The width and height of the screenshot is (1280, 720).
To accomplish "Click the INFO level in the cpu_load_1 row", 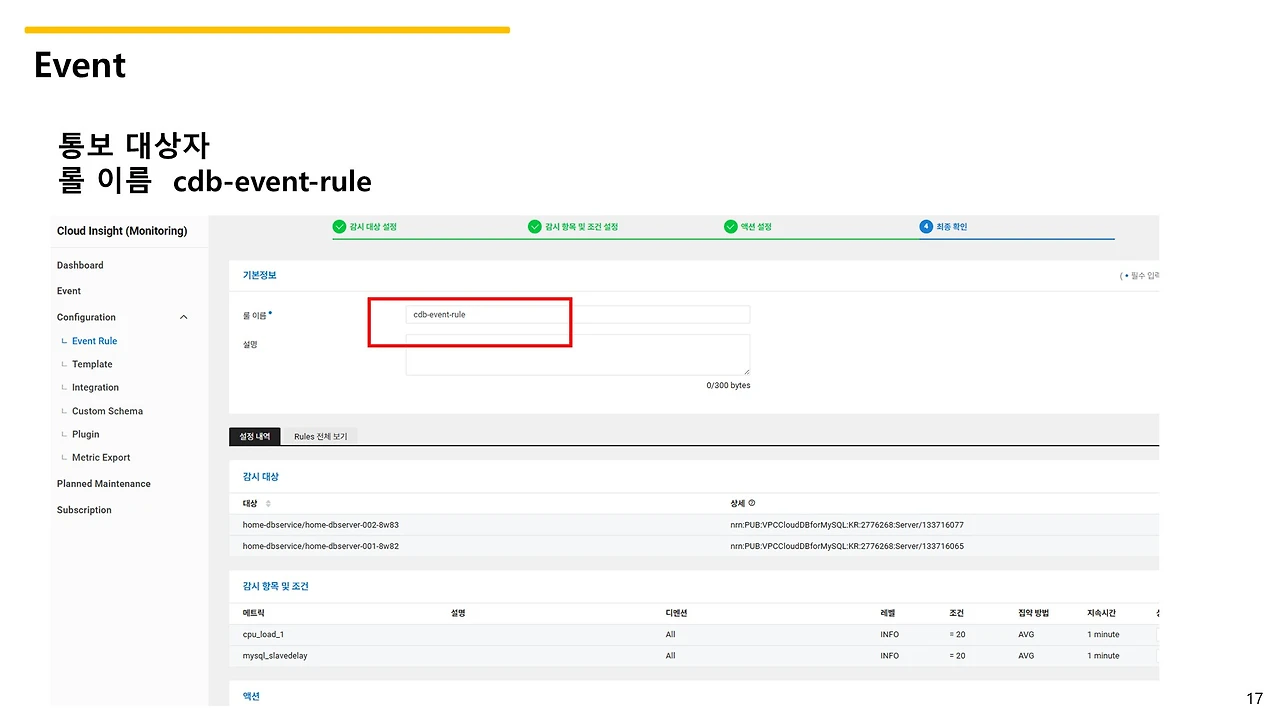I will click(x=890, y=635).
